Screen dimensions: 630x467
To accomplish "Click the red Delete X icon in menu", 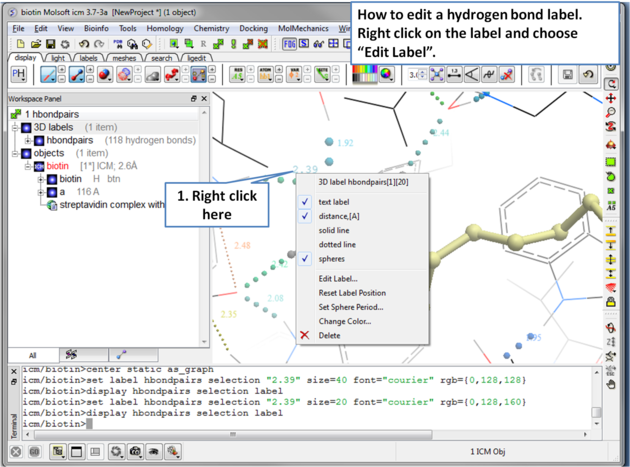I will [x=305, y=335].
